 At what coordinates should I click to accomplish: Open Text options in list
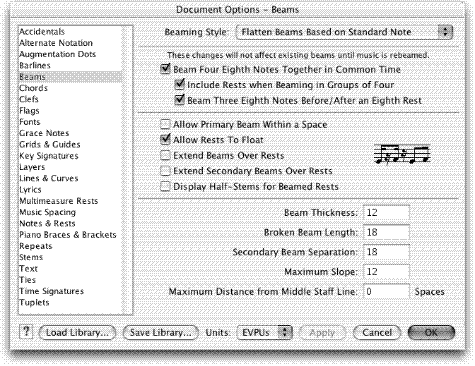point(70,269)
